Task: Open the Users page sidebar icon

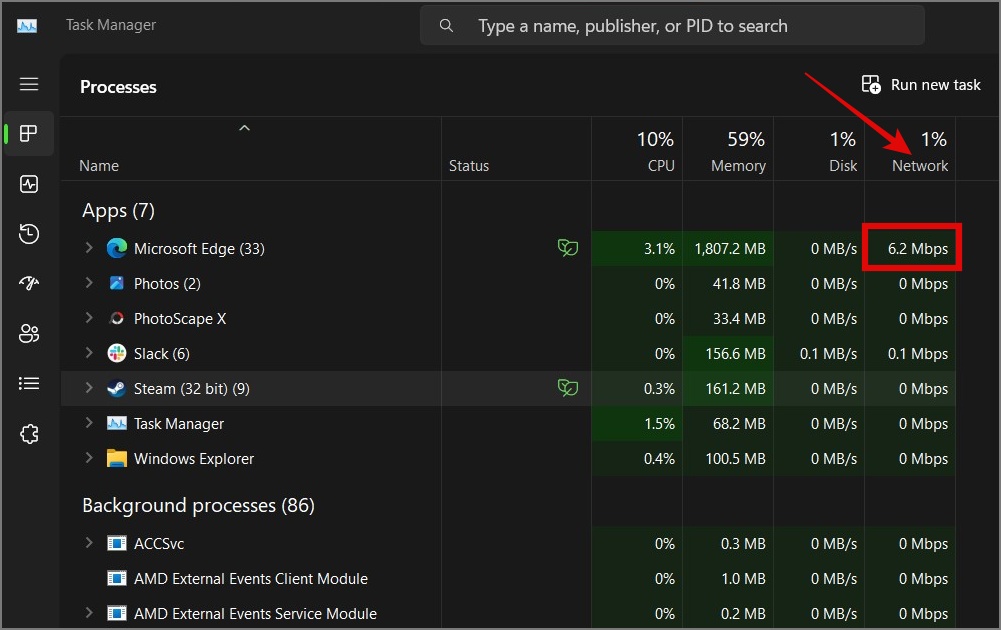Action: (29, 334)
